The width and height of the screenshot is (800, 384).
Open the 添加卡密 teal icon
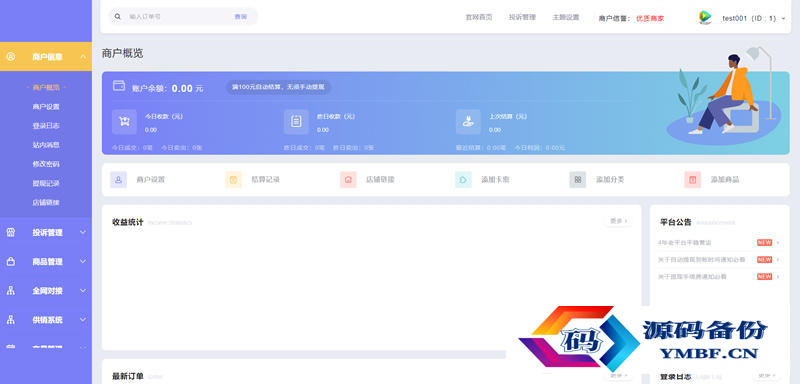(x=463, y=180)
